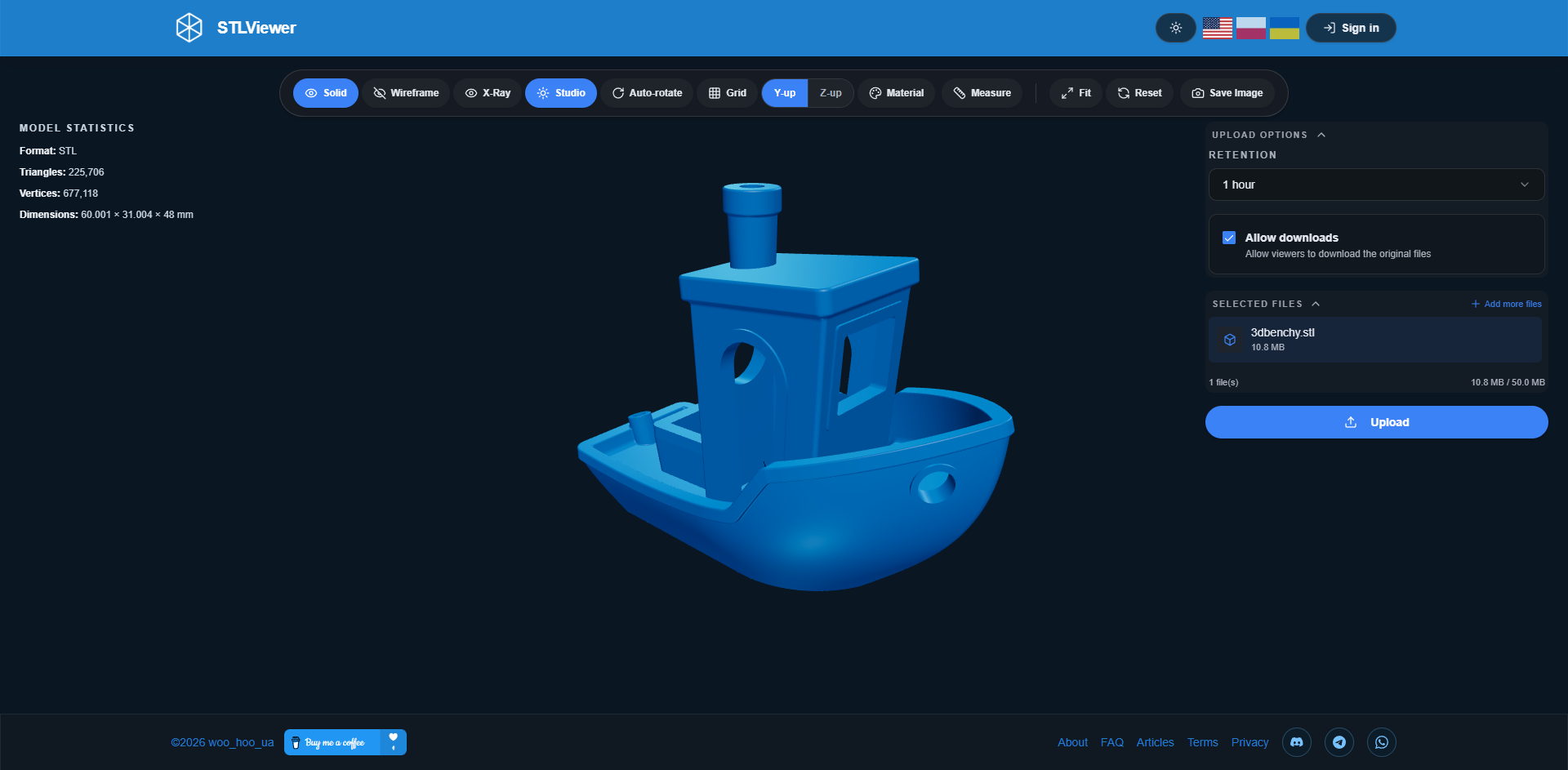
Task: Save Image of the viewport
Action: [x=1227, y=93]
